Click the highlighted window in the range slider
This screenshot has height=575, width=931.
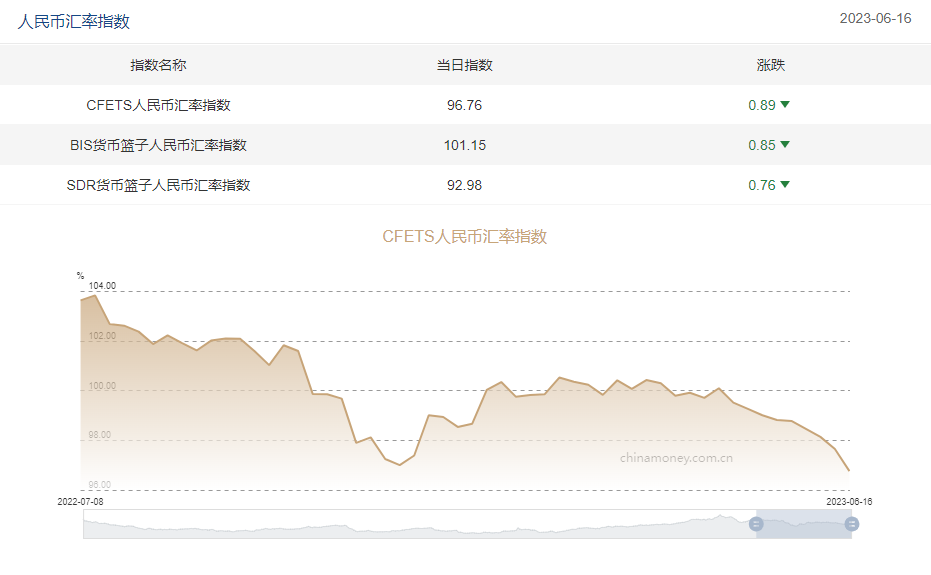[804, 524]
